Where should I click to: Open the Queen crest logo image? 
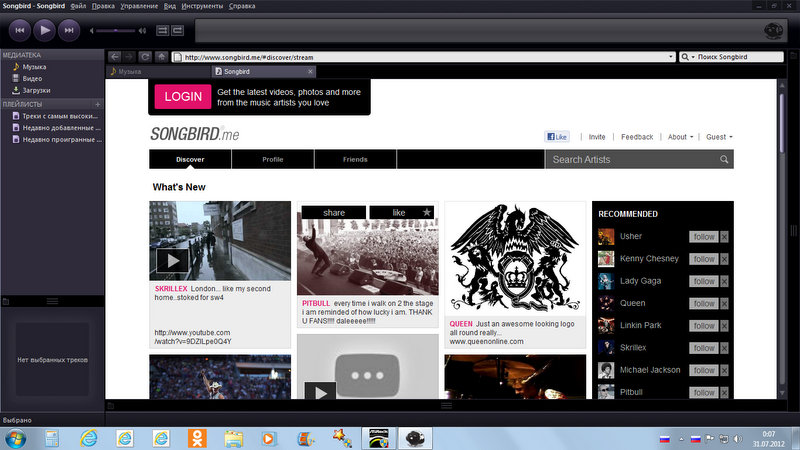(515, 258)
